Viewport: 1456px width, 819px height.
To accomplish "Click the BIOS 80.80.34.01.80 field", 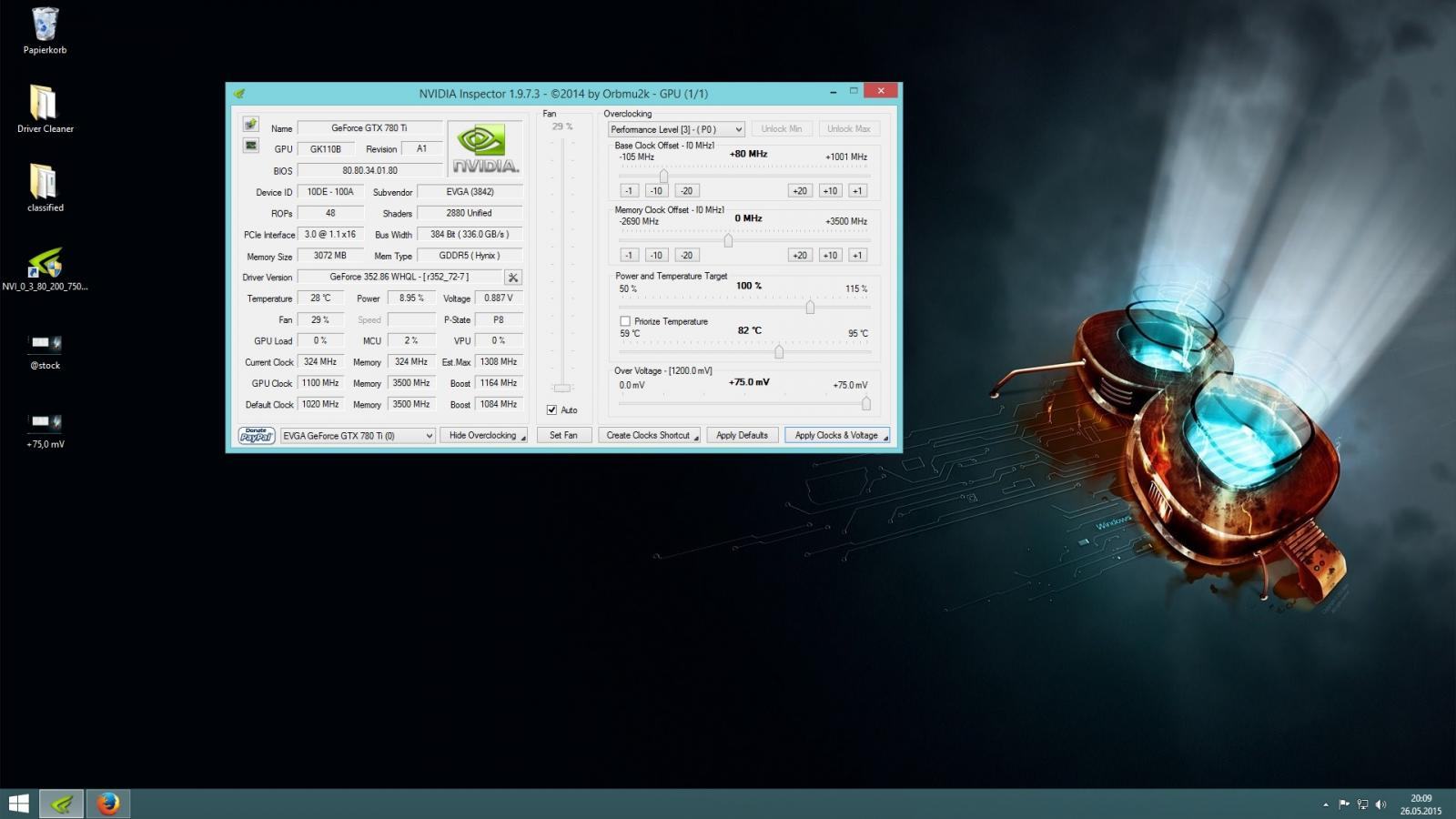I will click(369, 170).
